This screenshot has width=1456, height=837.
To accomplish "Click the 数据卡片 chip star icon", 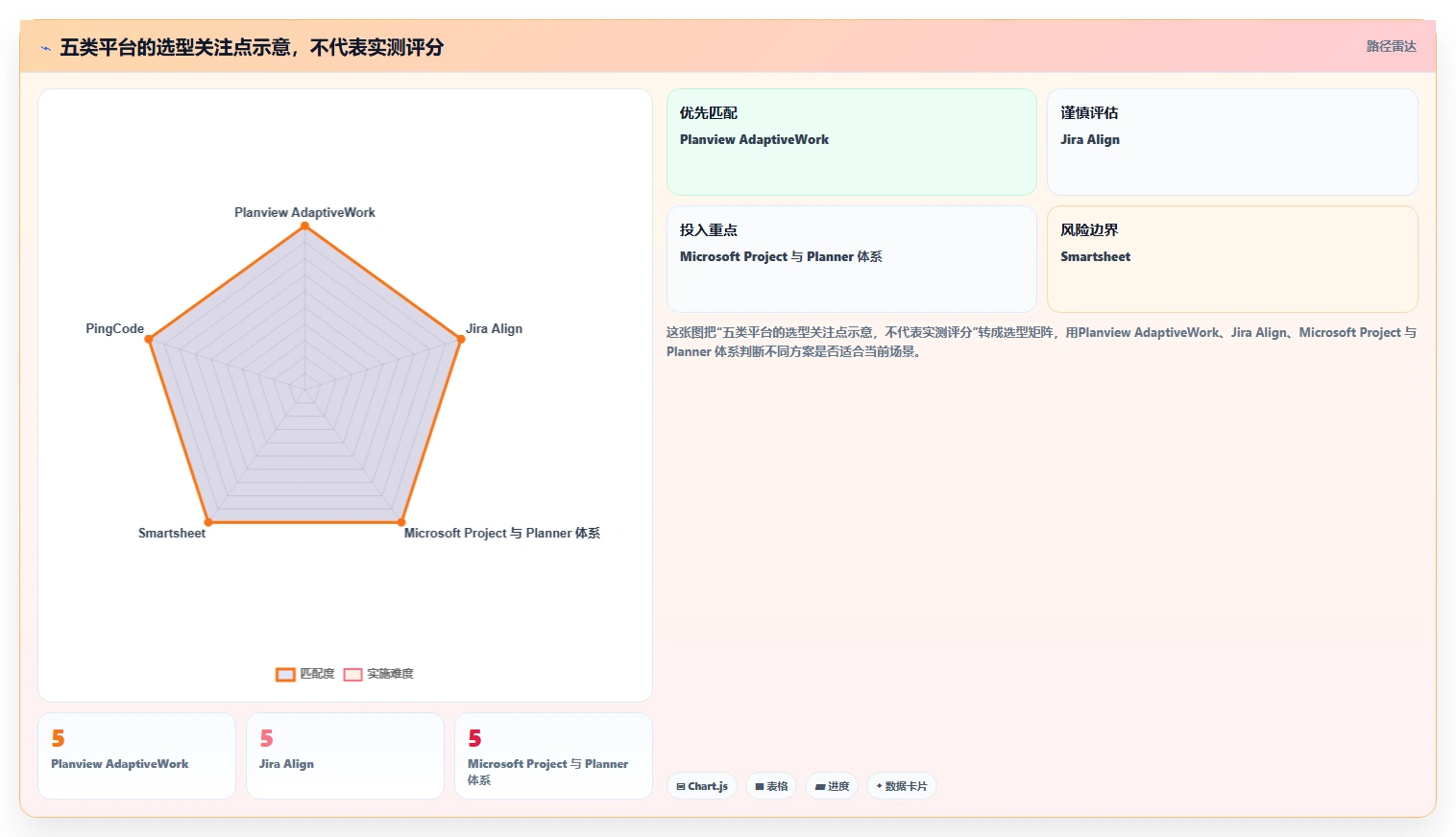I will click(879, 786).
